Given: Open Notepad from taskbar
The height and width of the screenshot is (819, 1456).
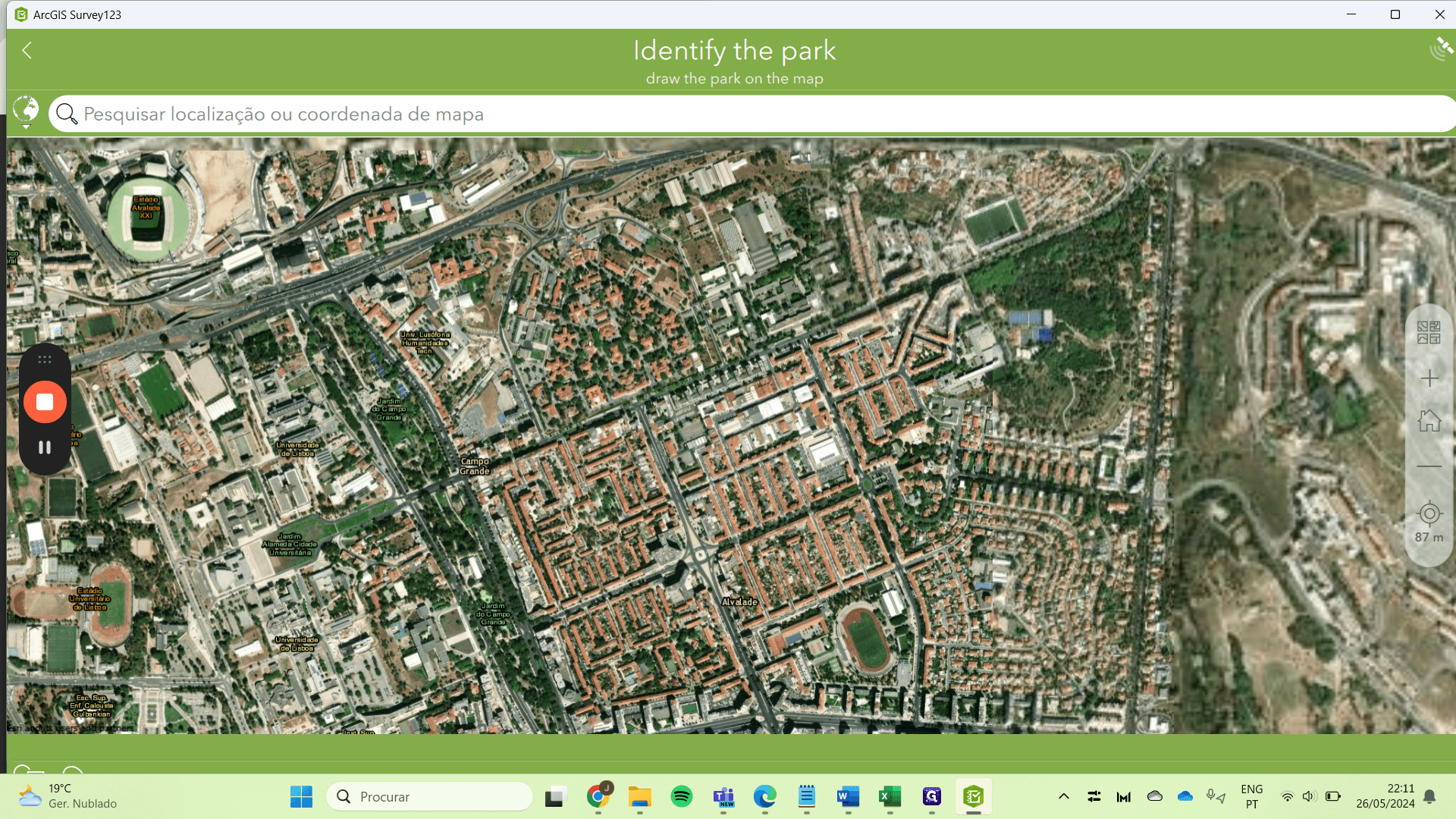Looking at the screenshot, I should click(x=807, y=796).
